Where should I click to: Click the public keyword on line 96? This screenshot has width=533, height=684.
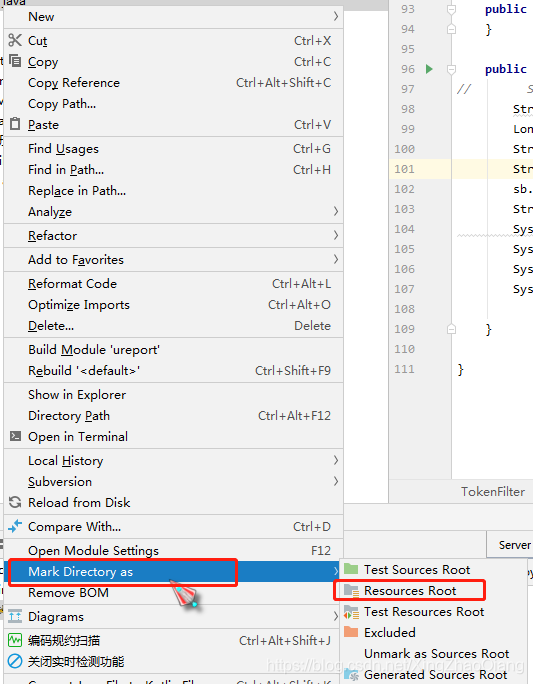[x=506, y=69]
